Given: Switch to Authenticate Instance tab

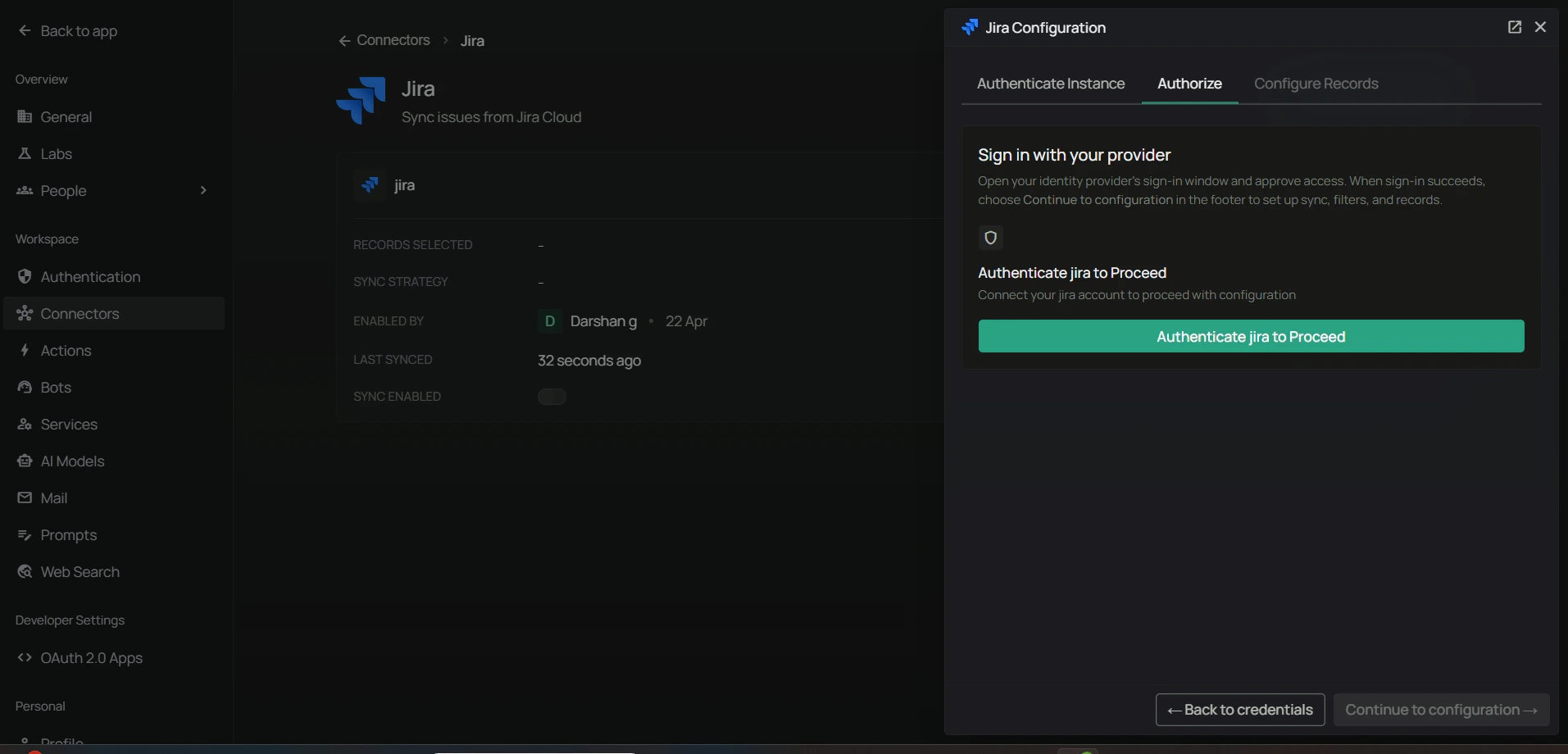Looking at the screenshot, I should coord(1050,84).
